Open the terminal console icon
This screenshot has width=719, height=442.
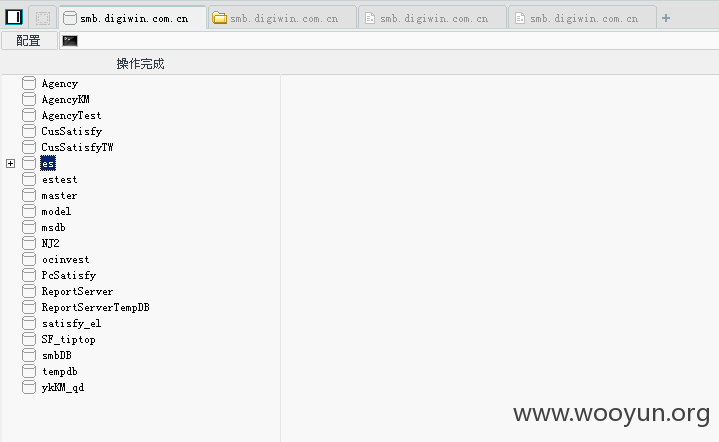coord(70,41)
